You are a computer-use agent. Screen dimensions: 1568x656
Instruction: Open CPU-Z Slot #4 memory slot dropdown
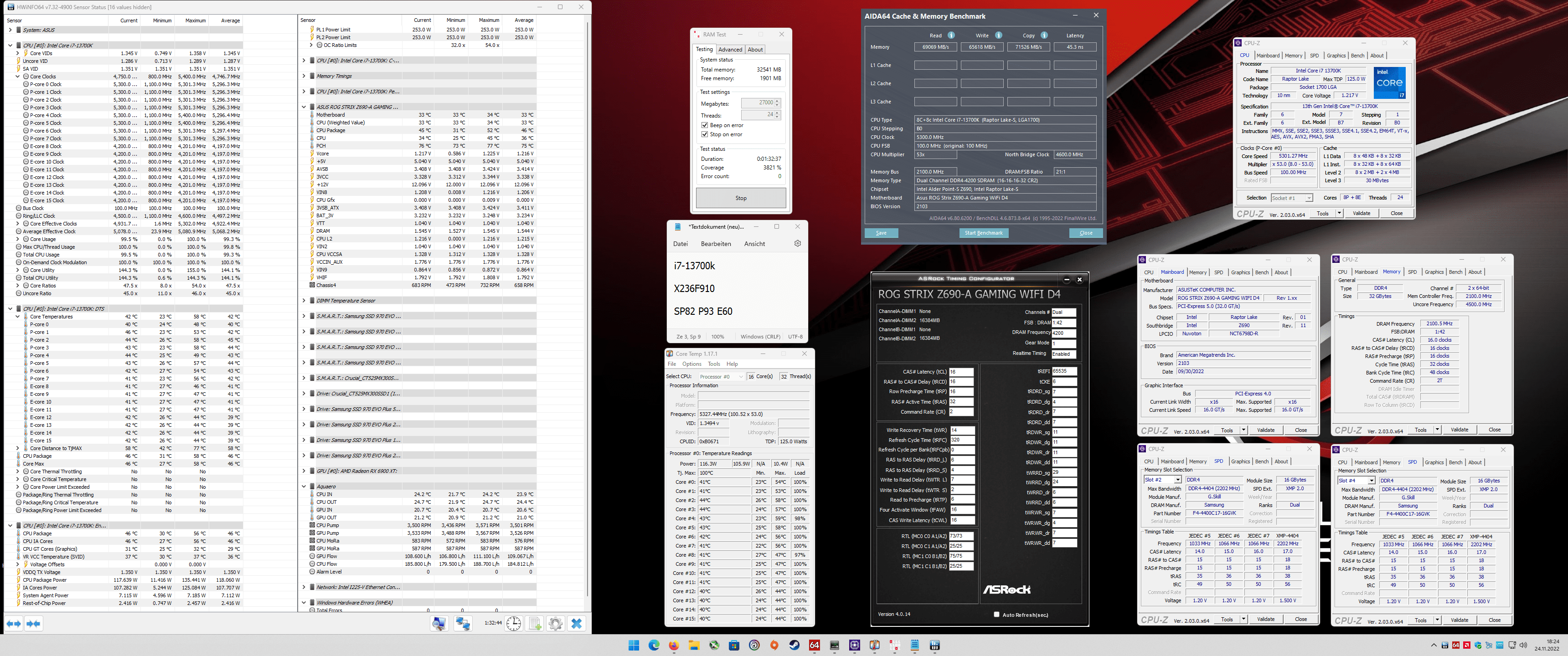[x=1356, y=481]
